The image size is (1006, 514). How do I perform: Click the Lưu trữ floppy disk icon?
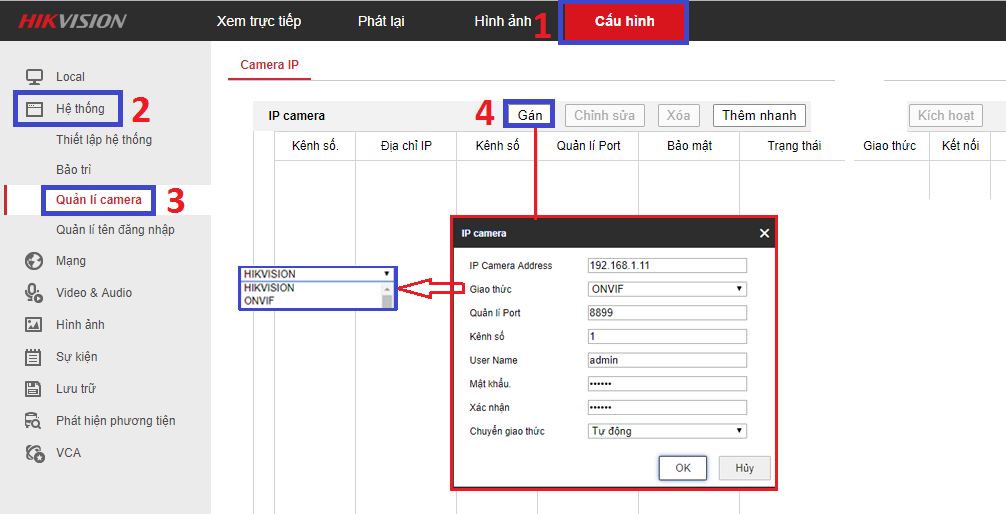(33, 389)
